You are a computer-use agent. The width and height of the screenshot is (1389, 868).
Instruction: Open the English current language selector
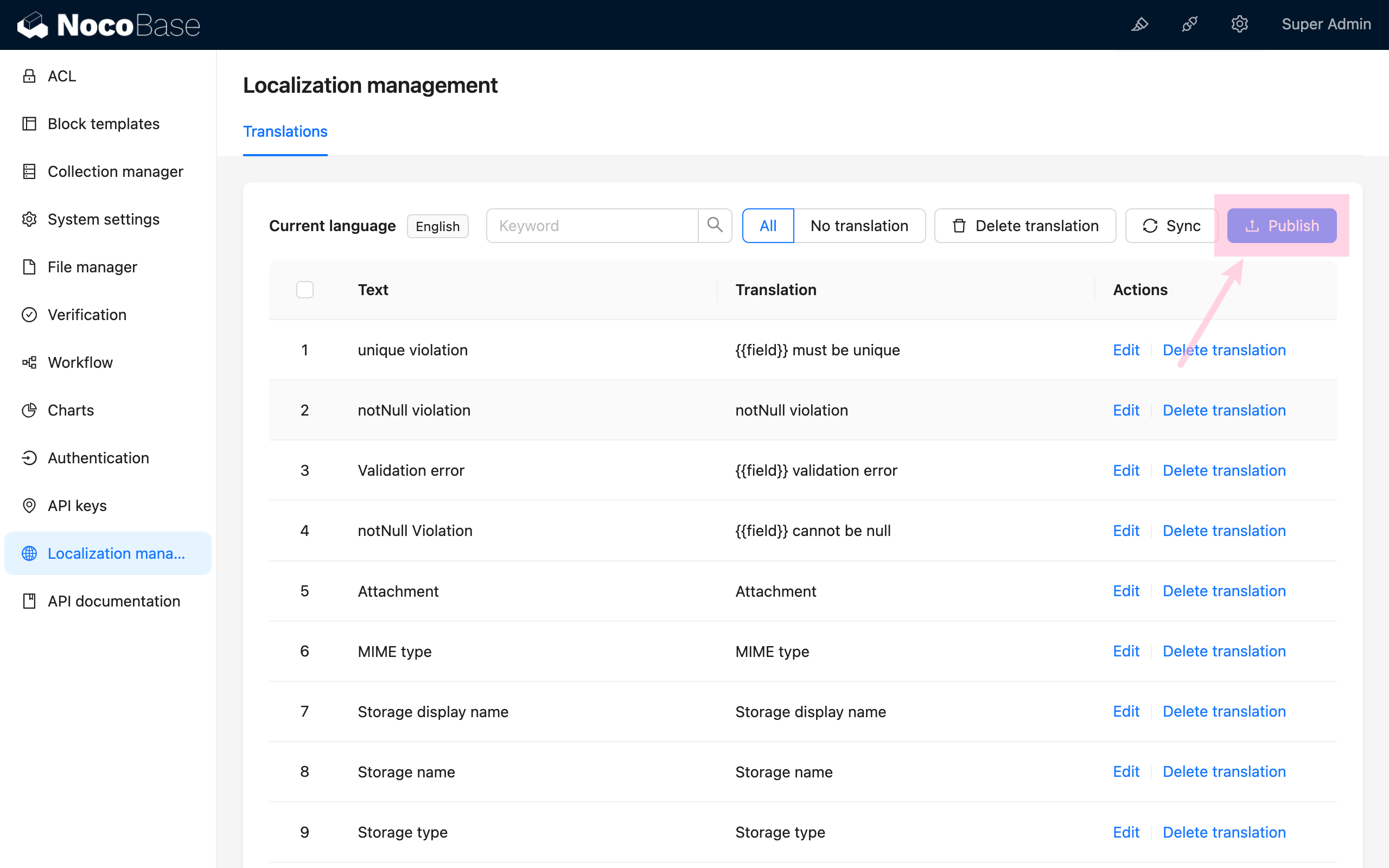click(x=437, y=226)
